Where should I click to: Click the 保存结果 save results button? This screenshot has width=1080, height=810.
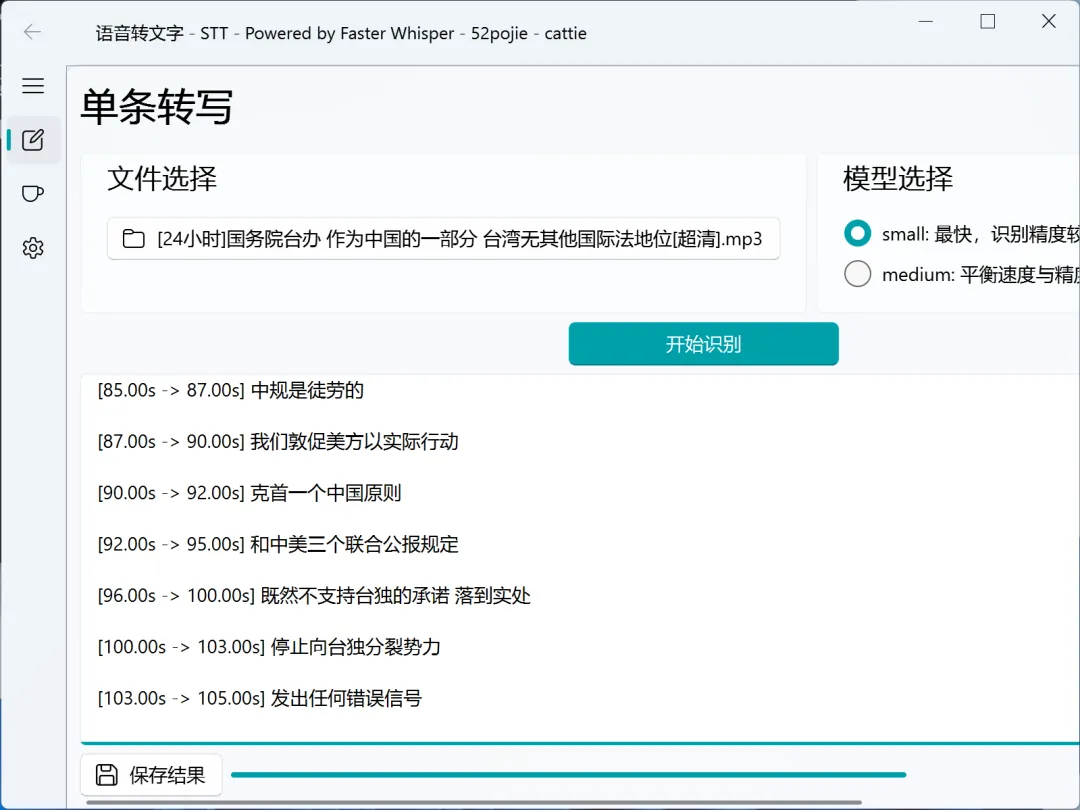(x=150, y=774)
